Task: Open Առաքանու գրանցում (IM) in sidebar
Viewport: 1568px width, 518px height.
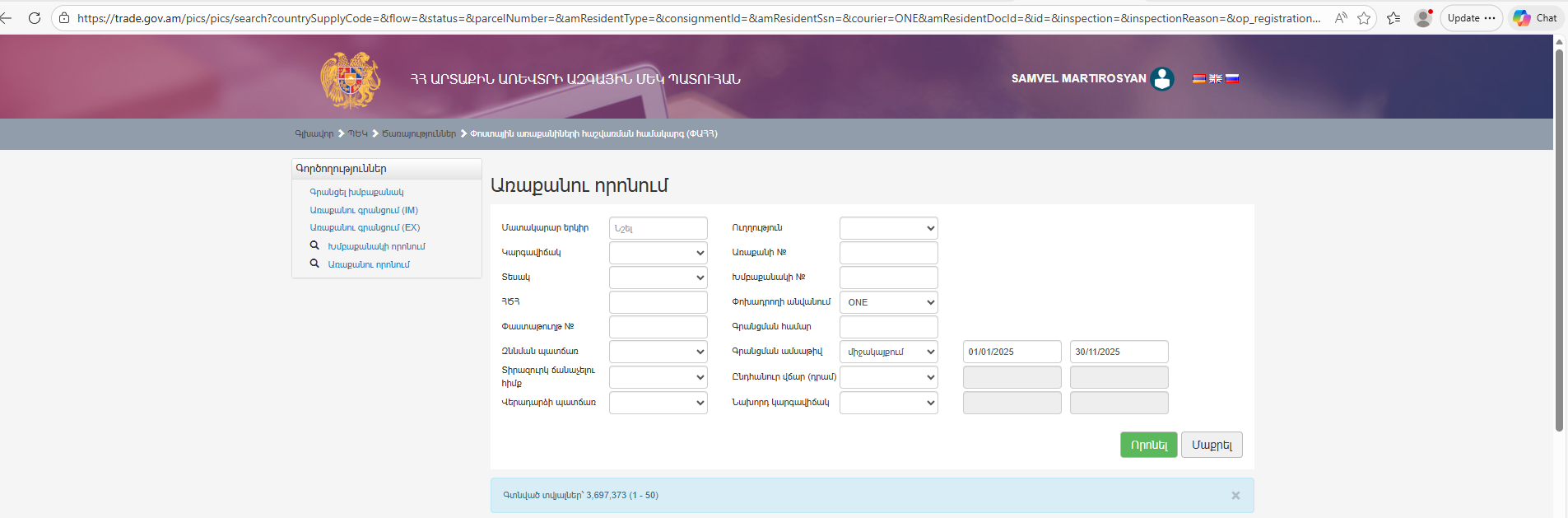Action: tap(364, 210)
